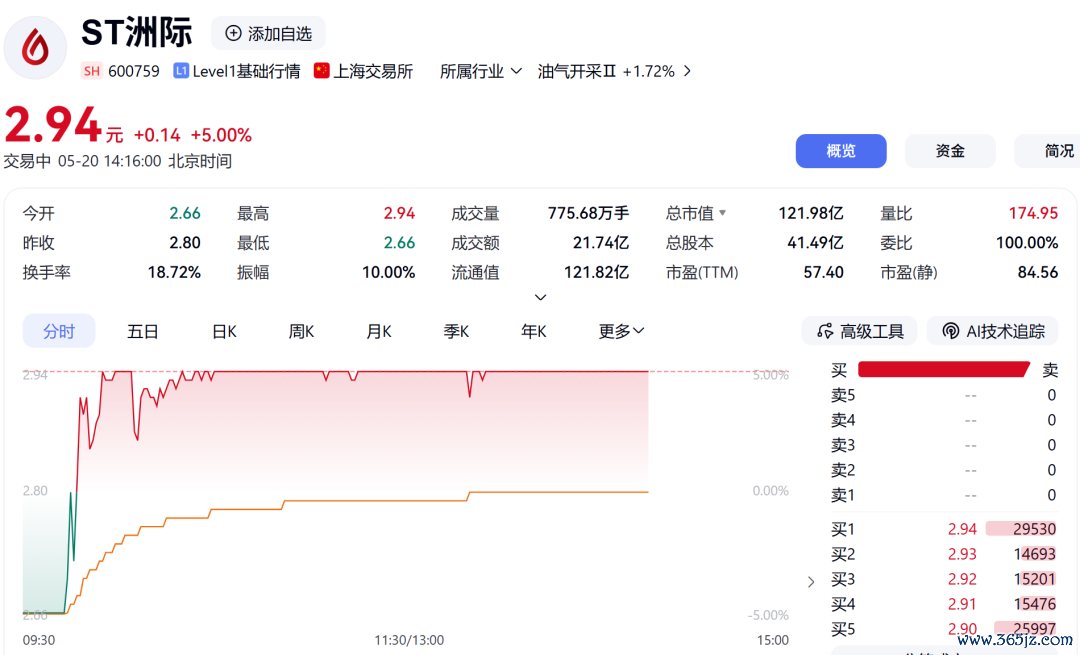Screen dimensions: 1080x655
Task: Click the 换手率 value 18.72%
Action: pyautogui.click(x=174, y=272)
